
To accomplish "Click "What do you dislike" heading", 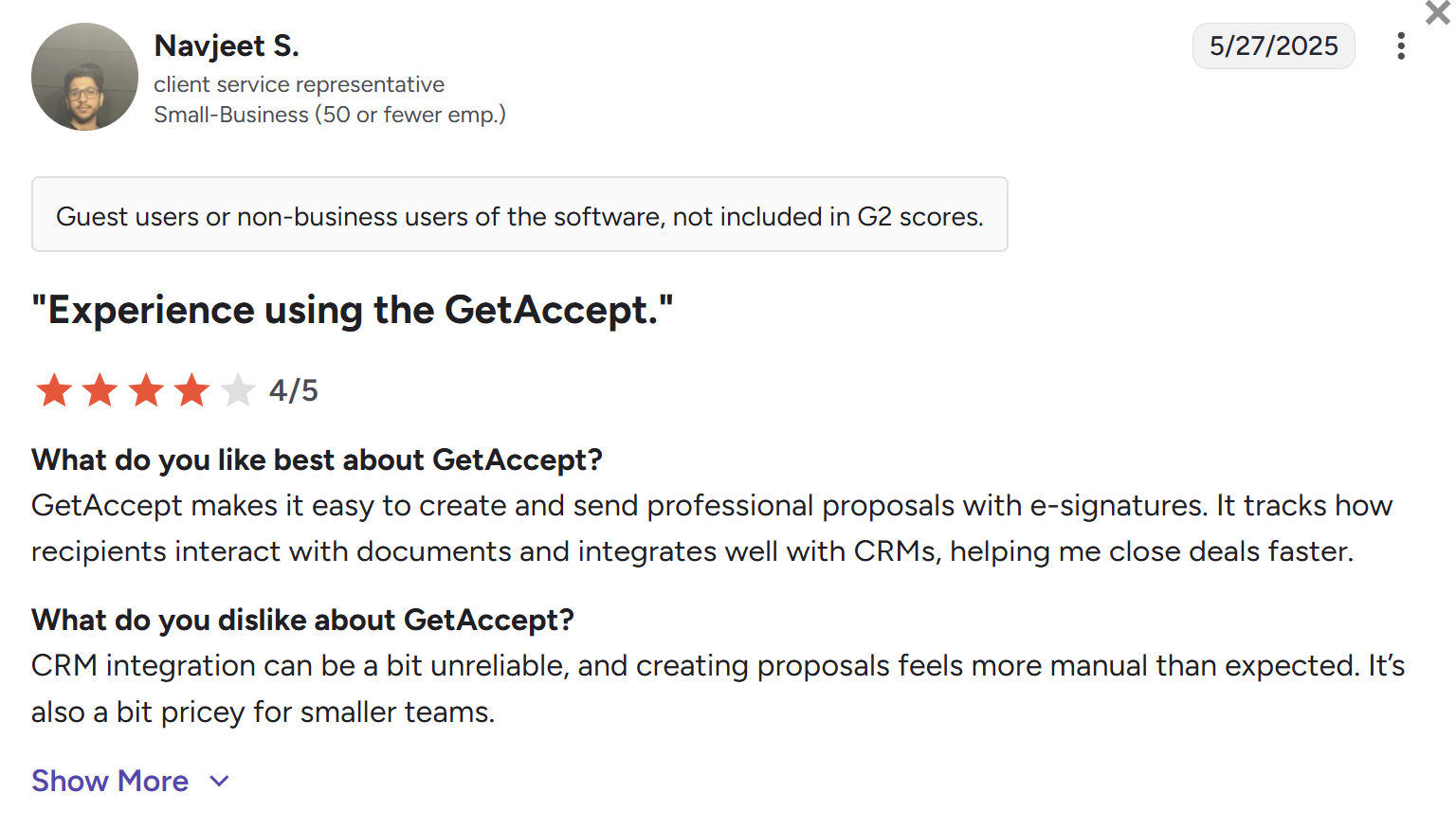I will tap(302, 620).
